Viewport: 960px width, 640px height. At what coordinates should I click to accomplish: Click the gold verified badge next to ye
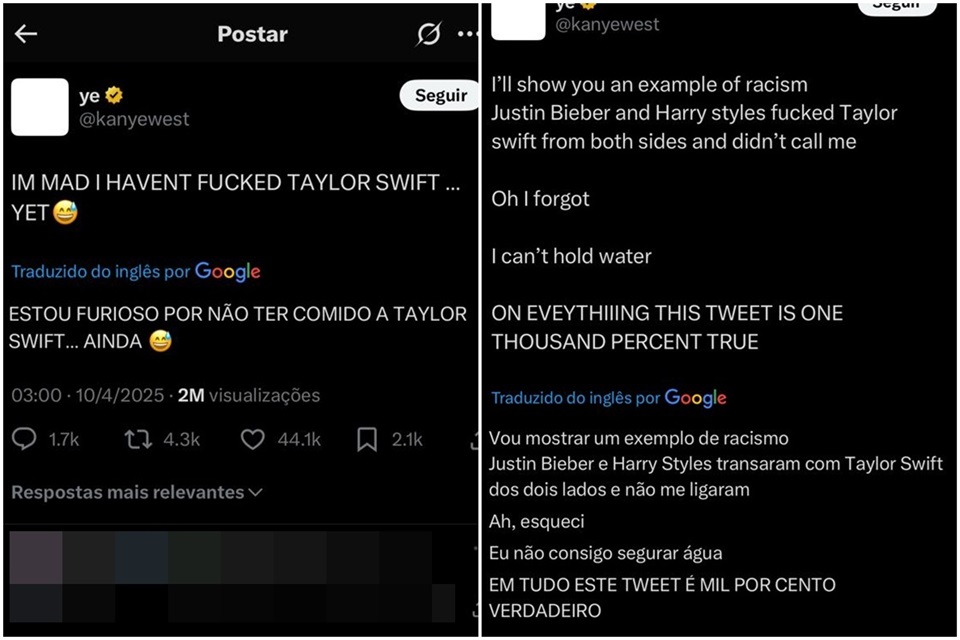coord(114,96)
